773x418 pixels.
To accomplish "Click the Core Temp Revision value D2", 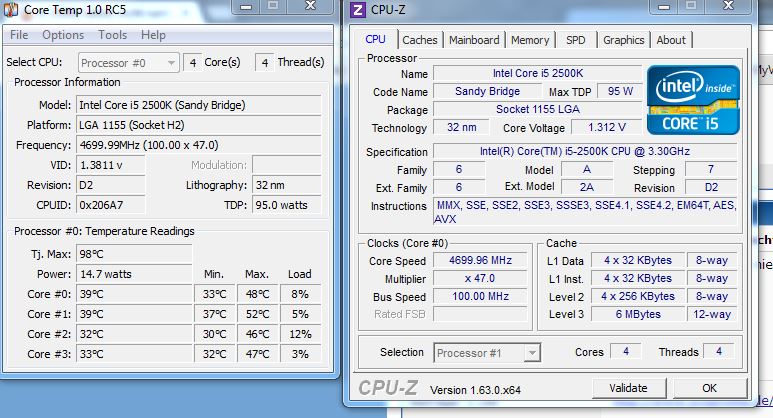I will (111, 185).
